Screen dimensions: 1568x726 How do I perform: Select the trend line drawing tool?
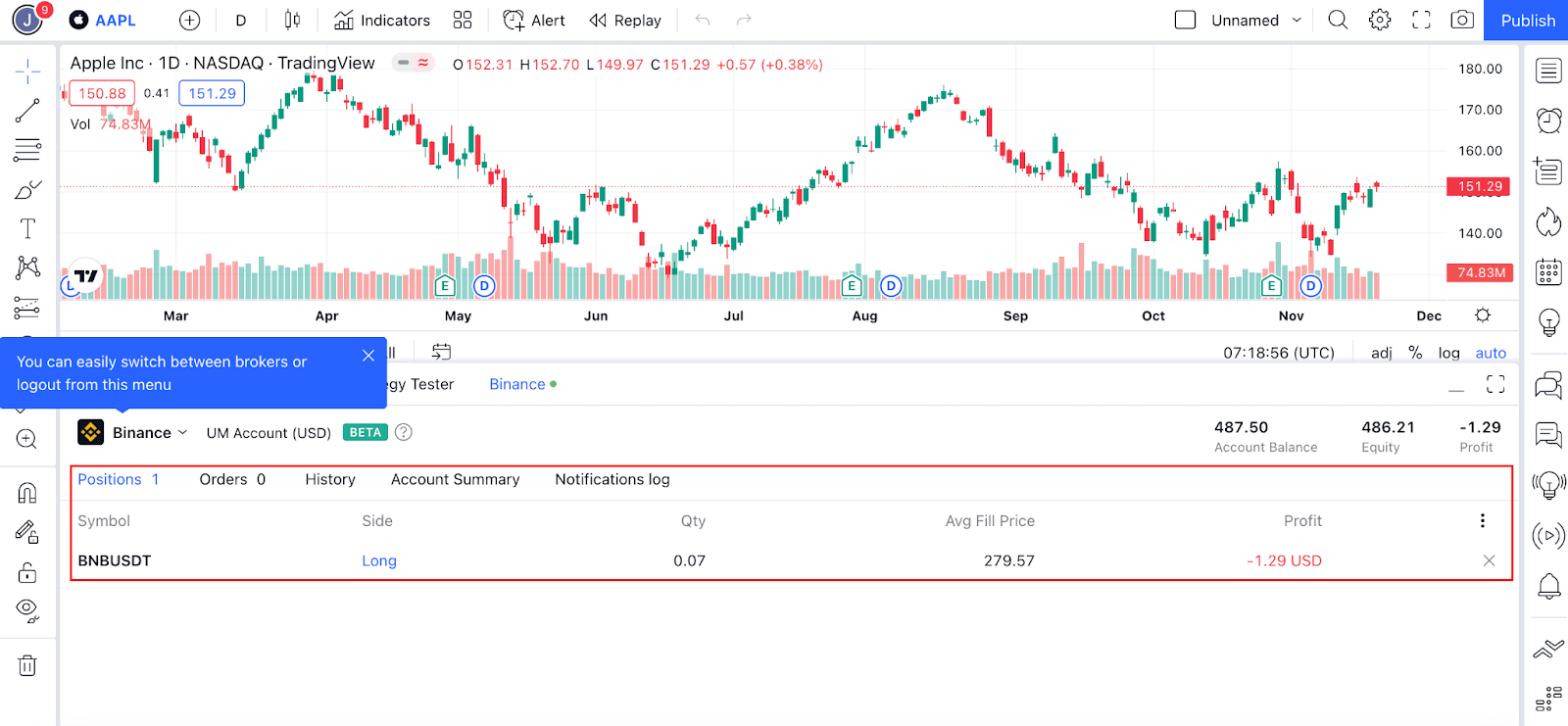(27, 111)
